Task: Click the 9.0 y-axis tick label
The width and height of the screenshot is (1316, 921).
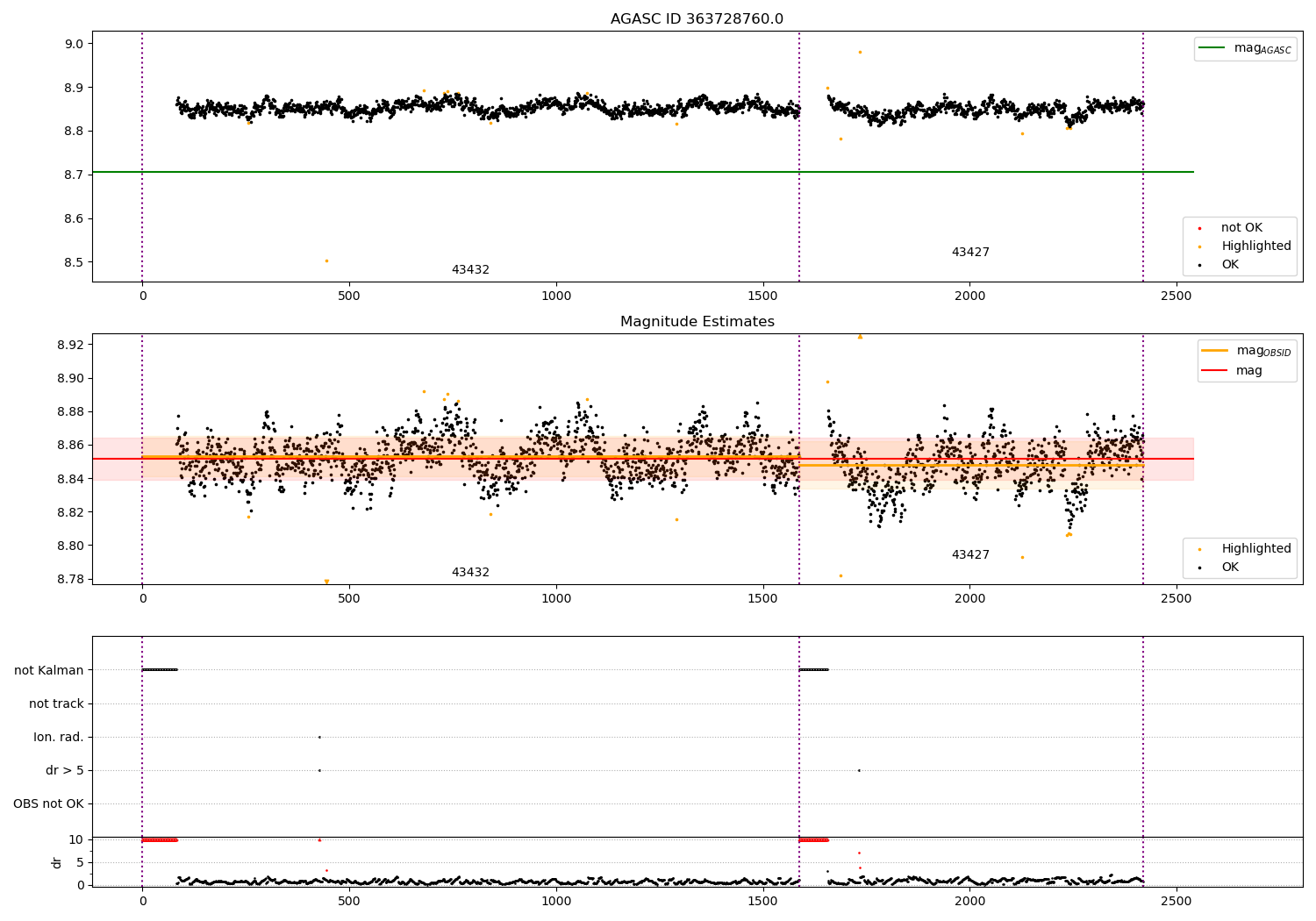Action: point(75,44)
